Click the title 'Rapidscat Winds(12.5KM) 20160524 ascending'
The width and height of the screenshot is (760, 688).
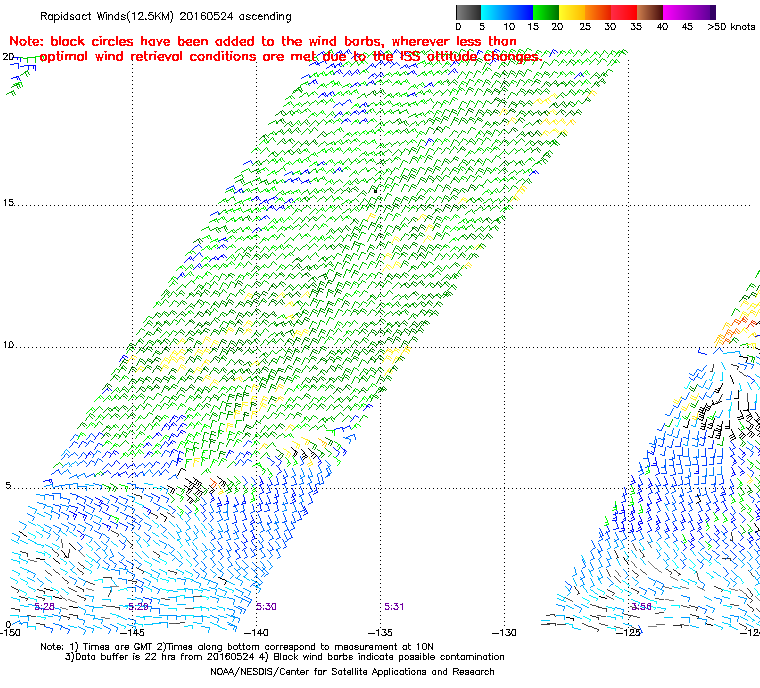coord(166,16)
